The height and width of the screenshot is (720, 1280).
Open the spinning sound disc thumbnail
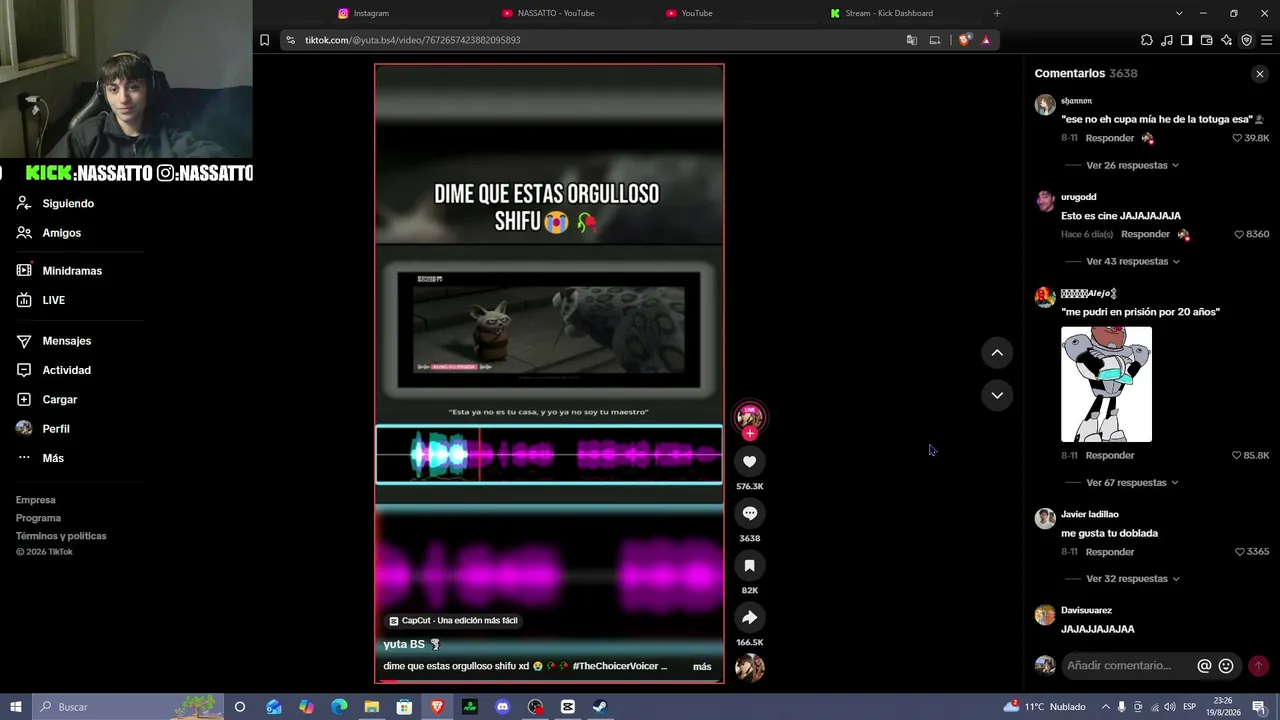[x=749, y=667]
